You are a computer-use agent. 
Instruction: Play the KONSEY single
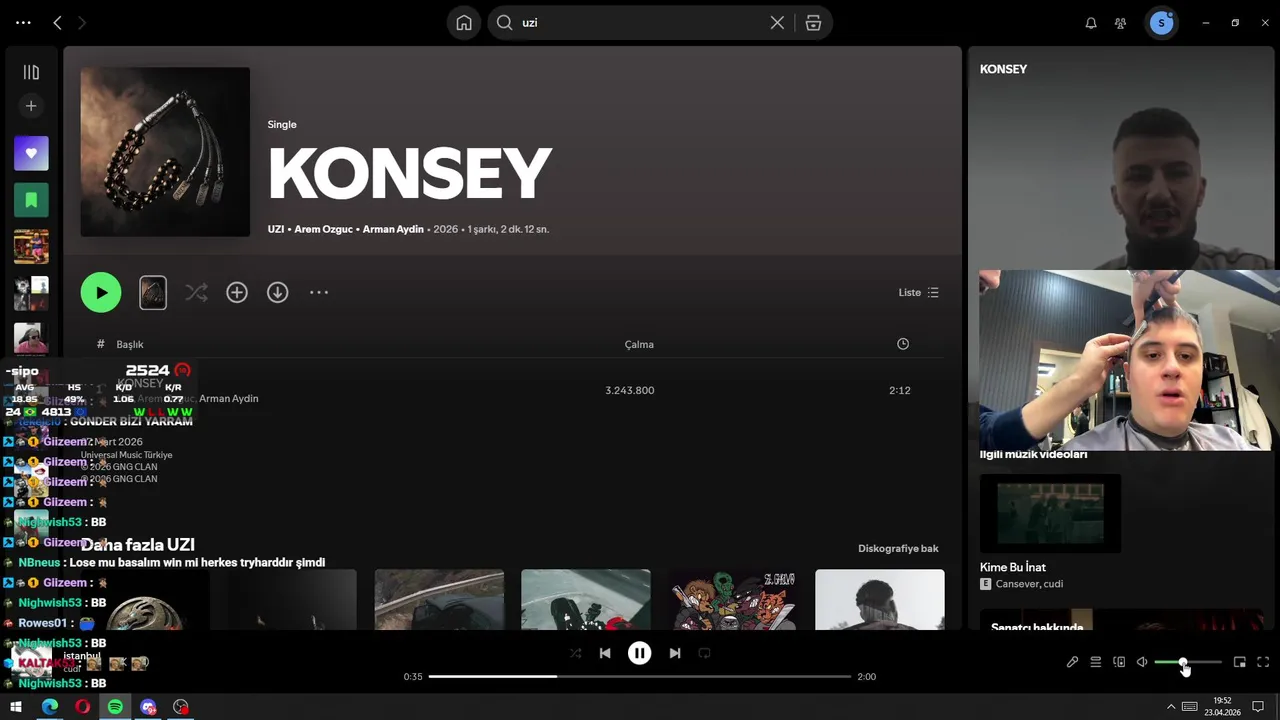pyautogui.click(x=101, y=292)
